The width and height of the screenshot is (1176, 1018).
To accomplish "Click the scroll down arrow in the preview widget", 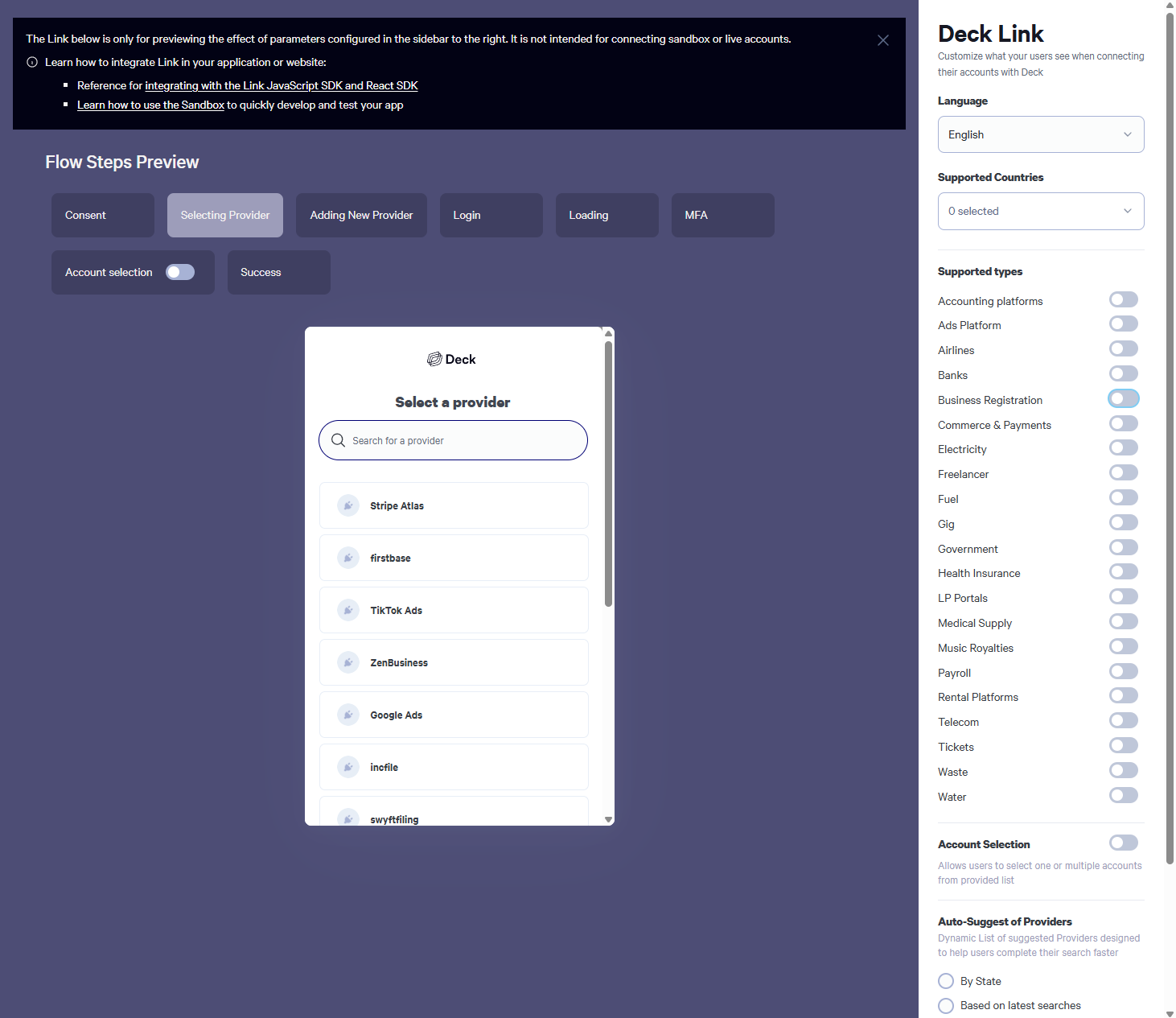I will pyautogui.click(x=609, y=819).
